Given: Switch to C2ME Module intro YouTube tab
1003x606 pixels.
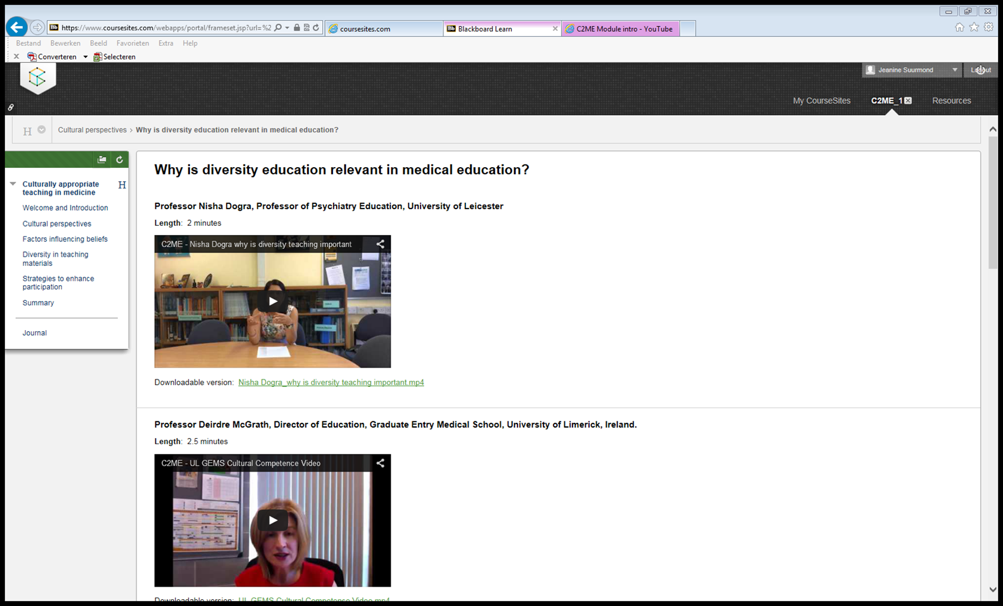Looking at the screenshot, I should point(622,29).
